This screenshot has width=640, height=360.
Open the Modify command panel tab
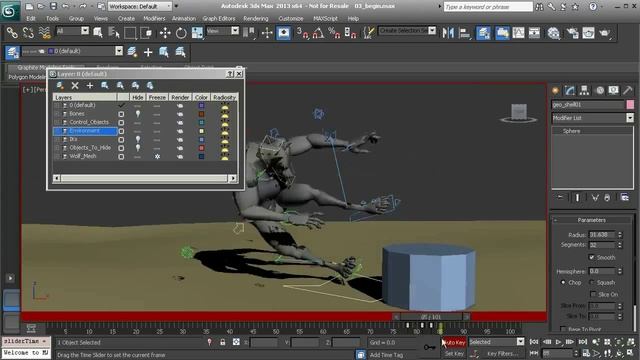tap(570, 90)
